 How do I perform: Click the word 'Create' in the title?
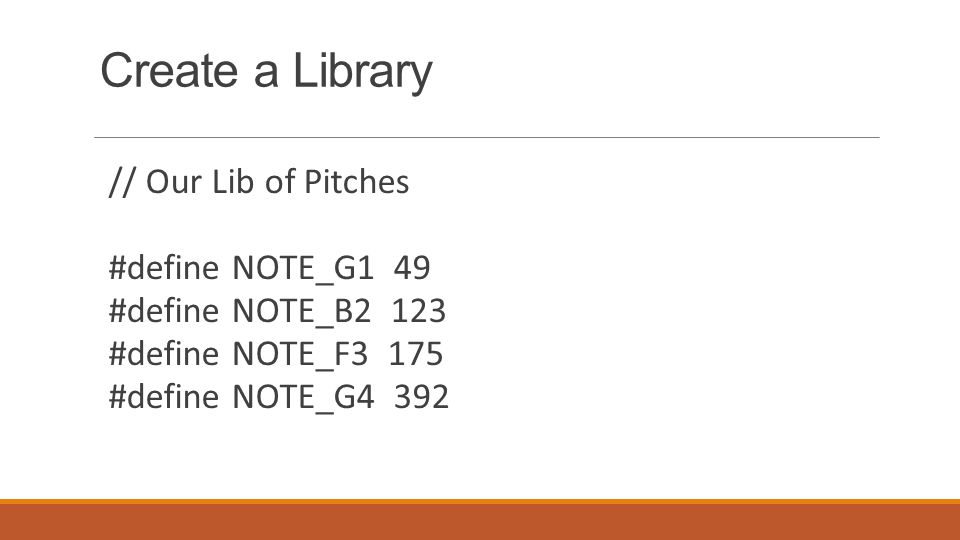169,70
